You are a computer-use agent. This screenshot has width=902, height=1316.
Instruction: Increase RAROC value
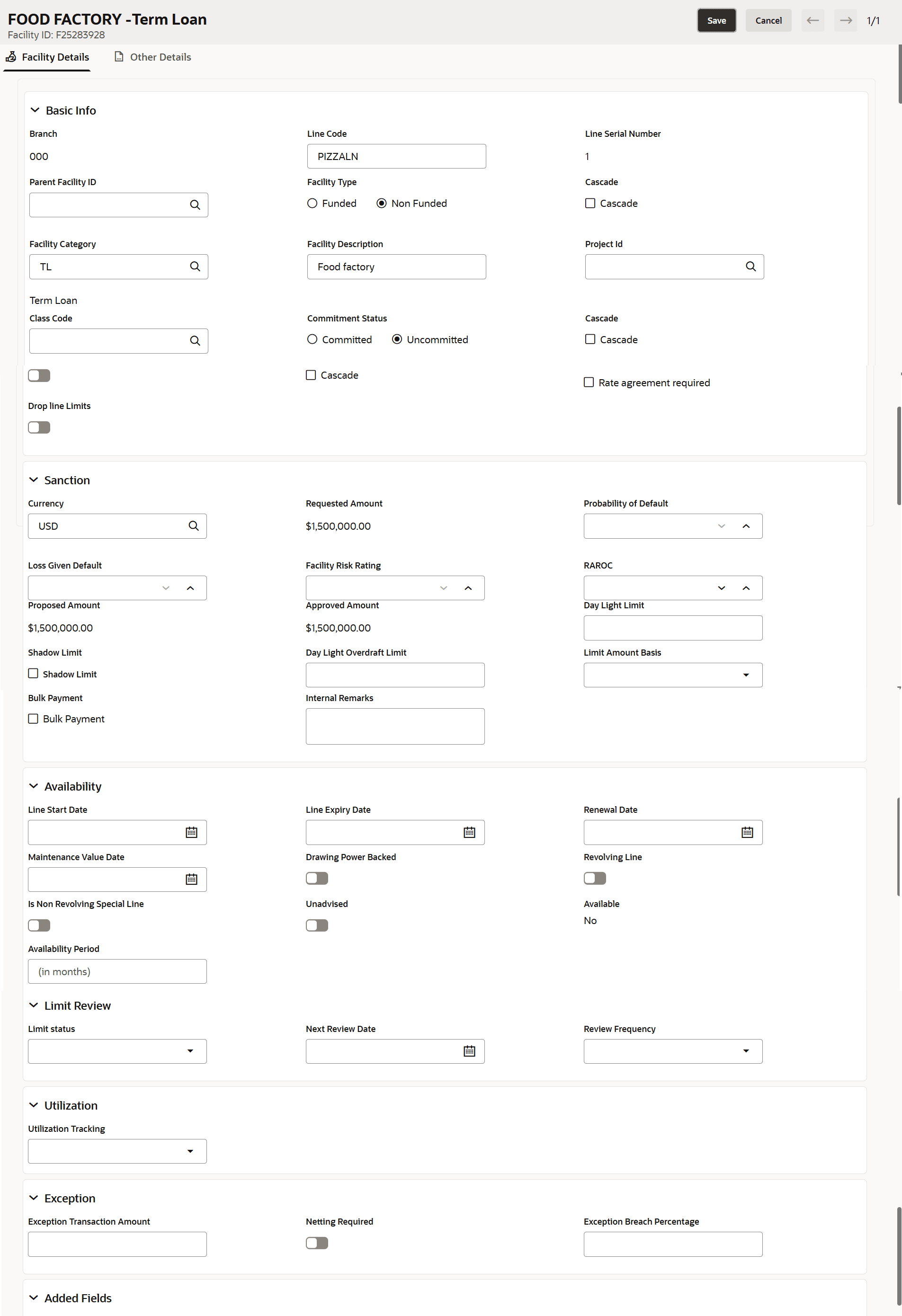tap(746, 588)
